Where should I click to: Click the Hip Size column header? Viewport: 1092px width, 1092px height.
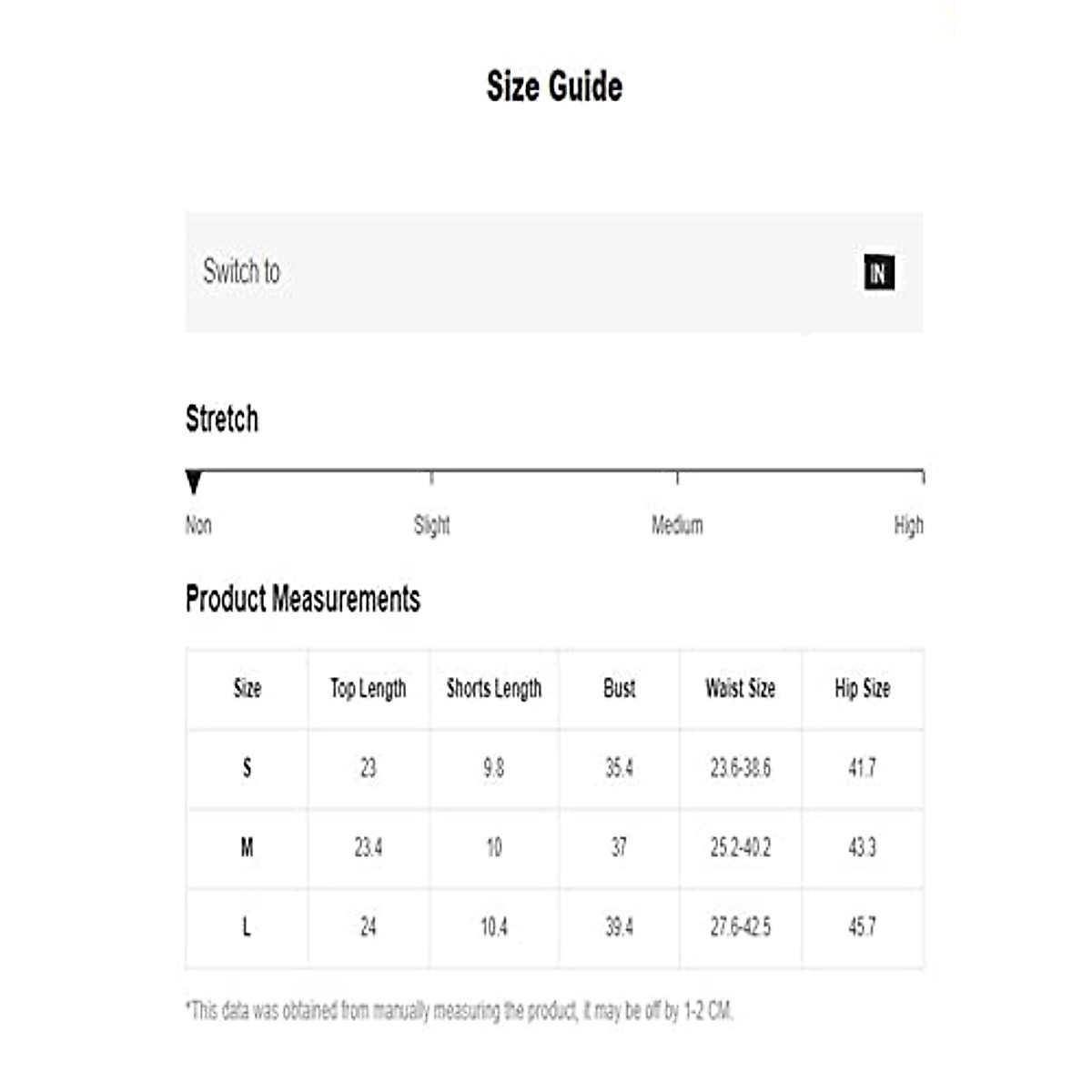click(x=862, y=689)
